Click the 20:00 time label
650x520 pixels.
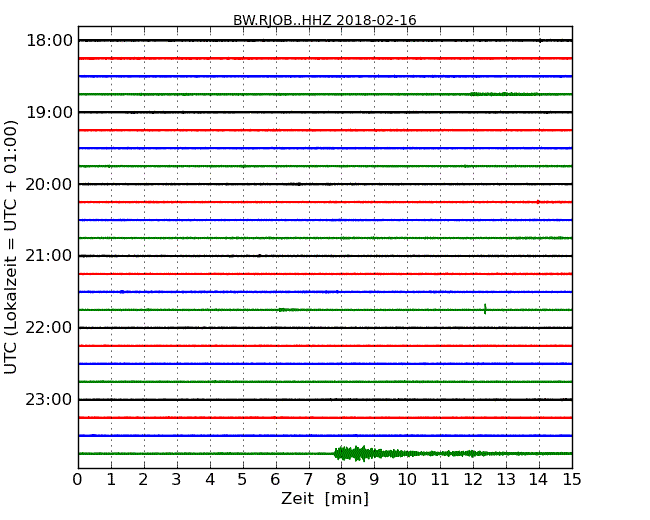click(x=49, y=184)
